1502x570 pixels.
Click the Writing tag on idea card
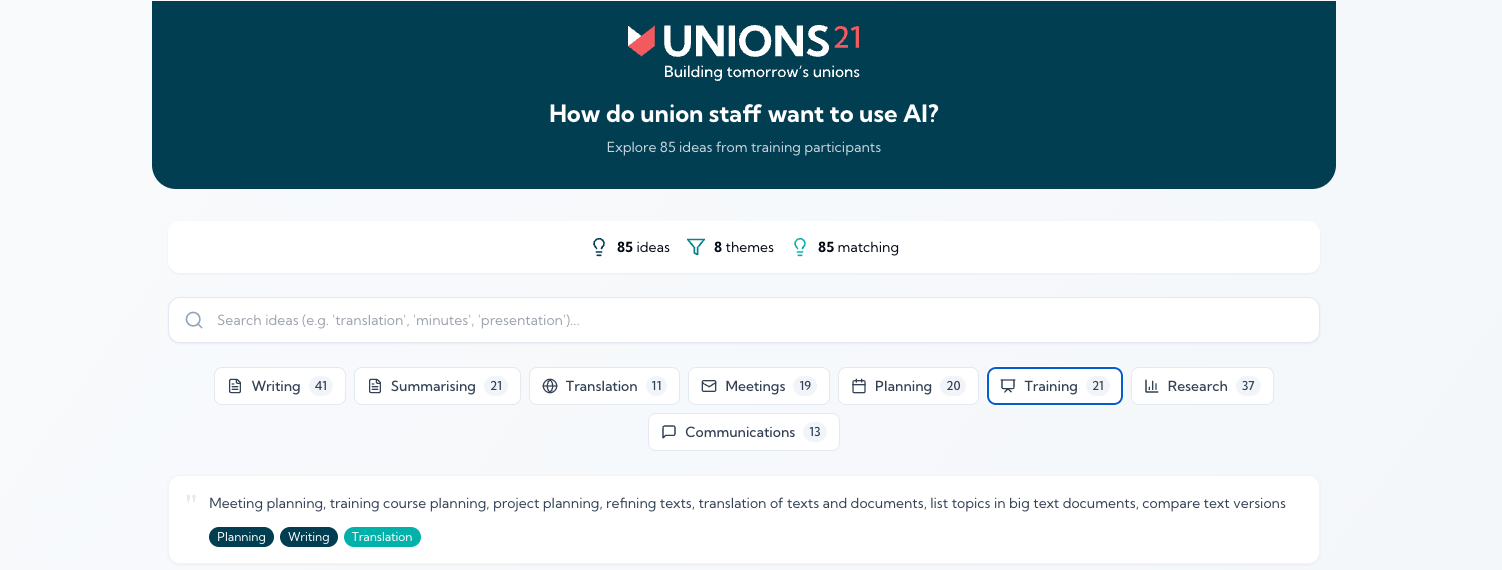tap(309, 537)
